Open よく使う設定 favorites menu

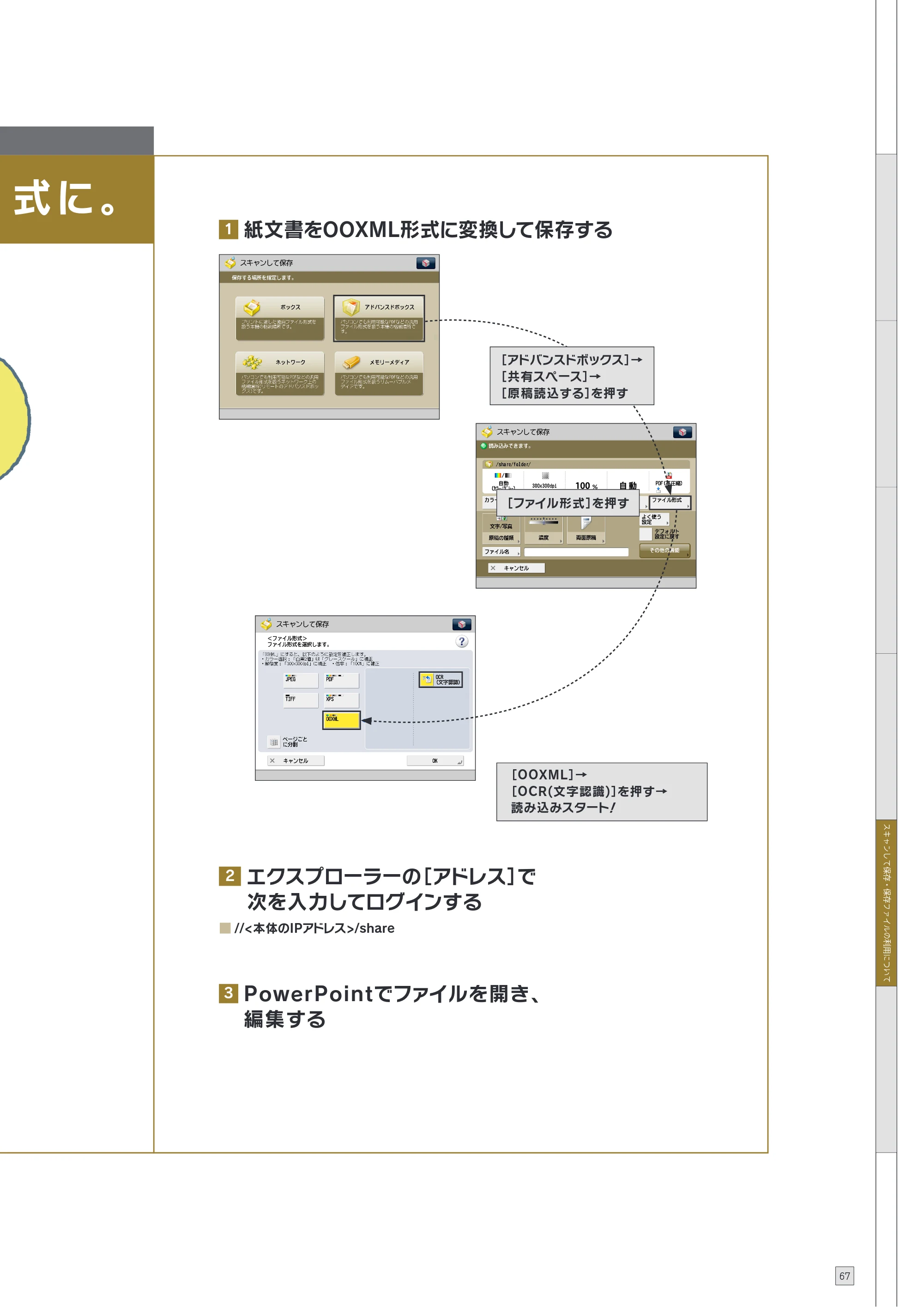click(654, 519)
